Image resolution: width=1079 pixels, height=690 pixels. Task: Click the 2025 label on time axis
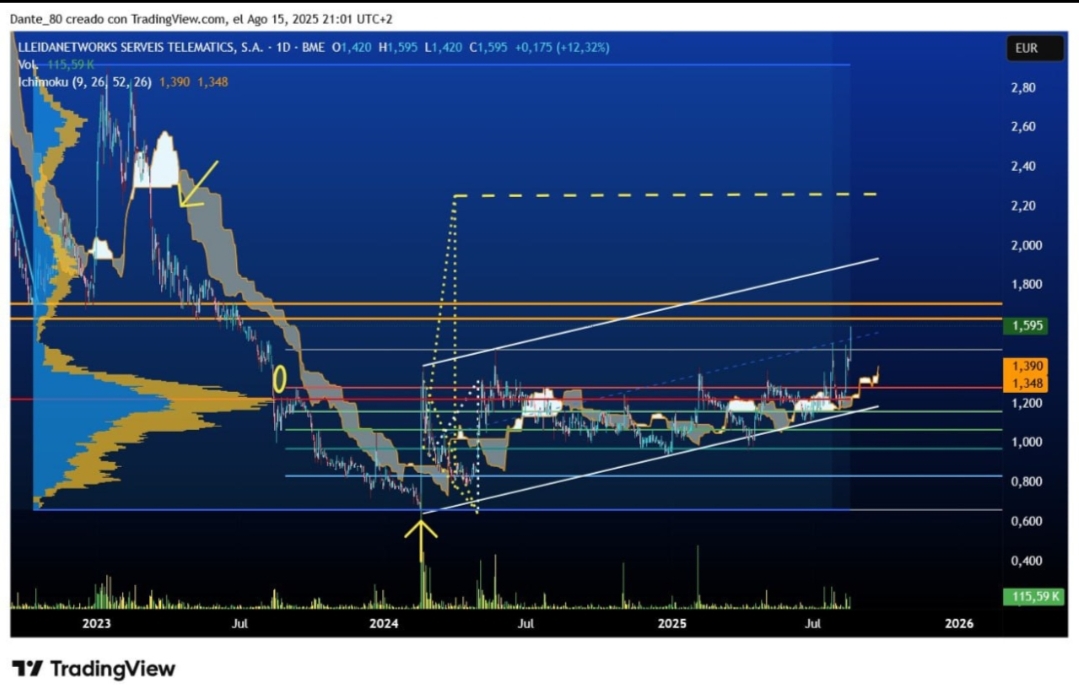pos(672,623)
